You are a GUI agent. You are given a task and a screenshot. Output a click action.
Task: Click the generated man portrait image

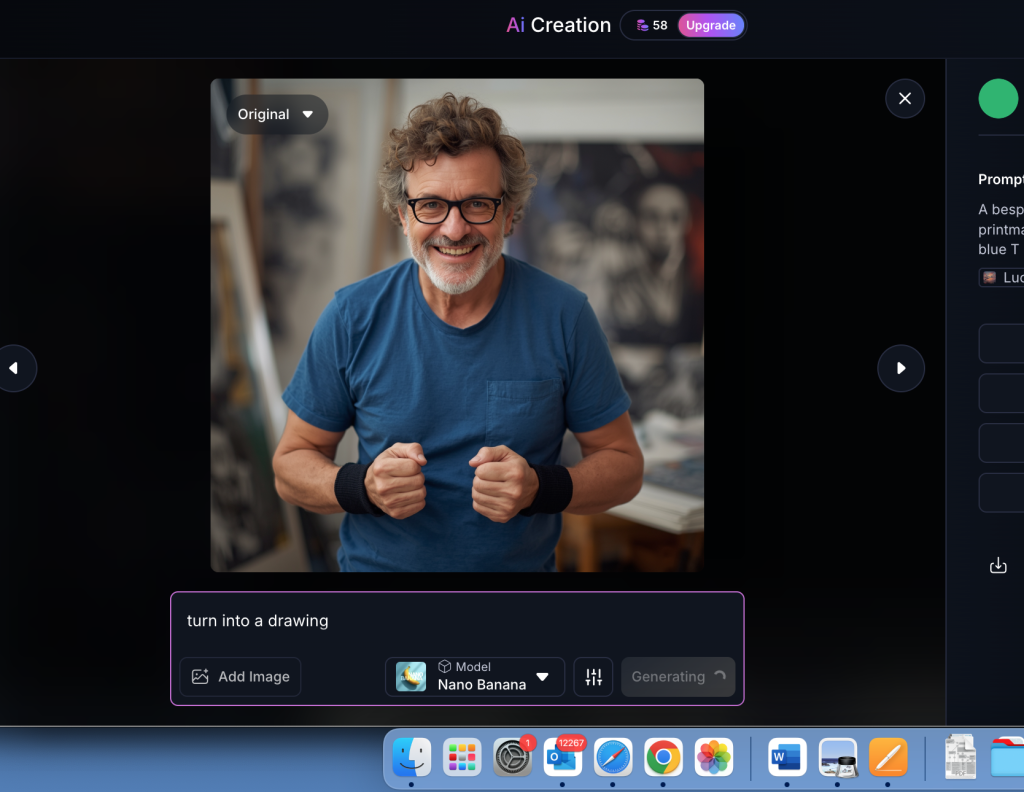point(457,325)
